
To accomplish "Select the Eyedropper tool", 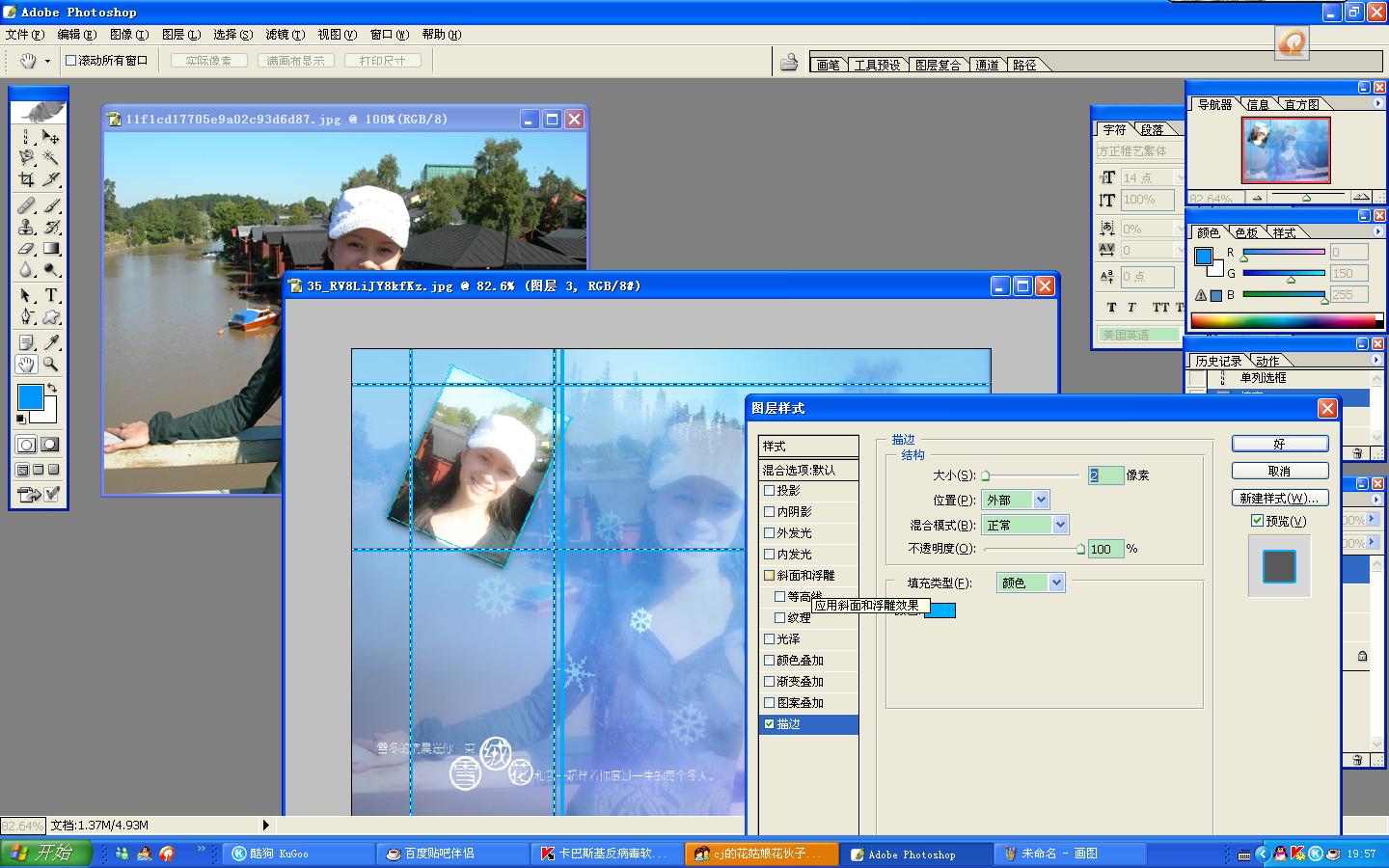I will point(51,342).
